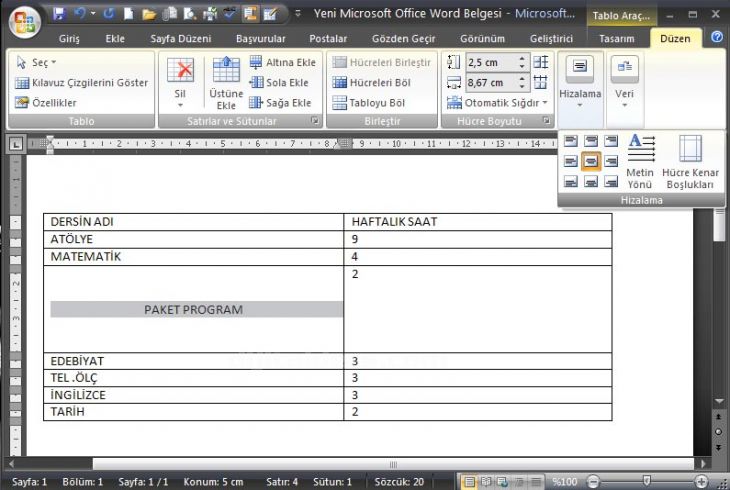This screenshot has height=490, width=730.
Task: Edit the row height 2,5 cm field
Action: pyautogui.click(x=491, y=62)
